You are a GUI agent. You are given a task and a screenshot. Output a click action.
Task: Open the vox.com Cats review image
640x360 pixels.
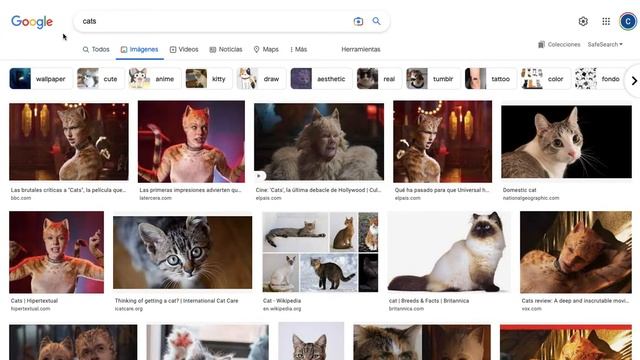[x=576, y=252]
